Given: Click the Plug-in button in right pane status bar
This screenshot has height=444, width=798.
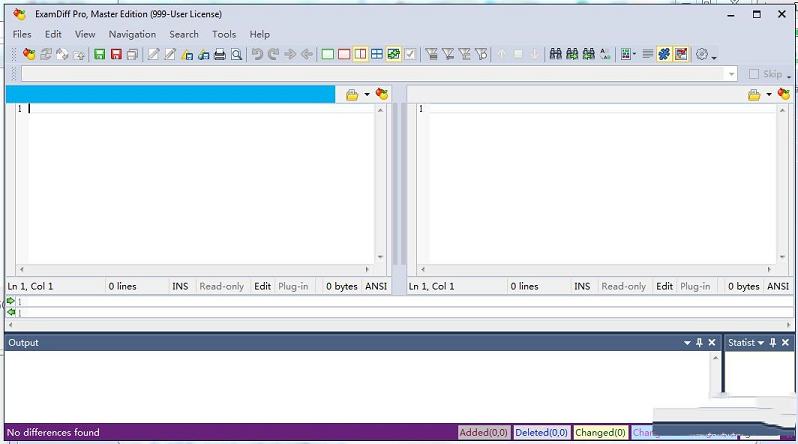Looking at the screenshot, I should [x=695, y=286].
